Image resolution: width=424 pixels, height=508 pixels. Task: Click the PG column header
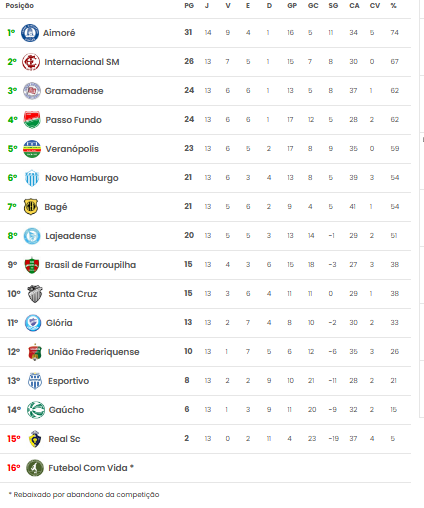[x=189, y=6]
